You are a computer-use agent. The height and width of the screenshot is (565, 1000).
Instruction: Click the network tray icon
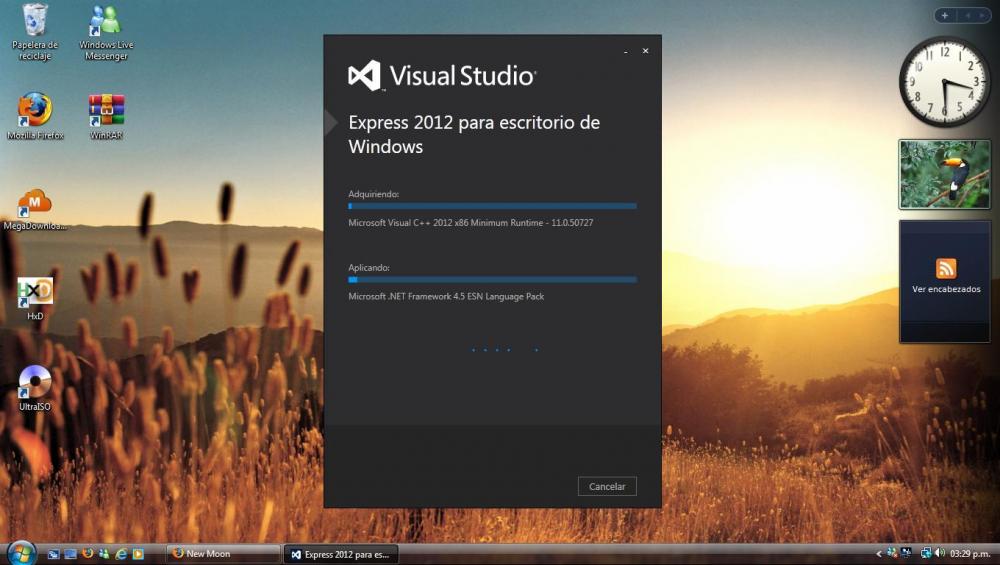tap(925, 553)
